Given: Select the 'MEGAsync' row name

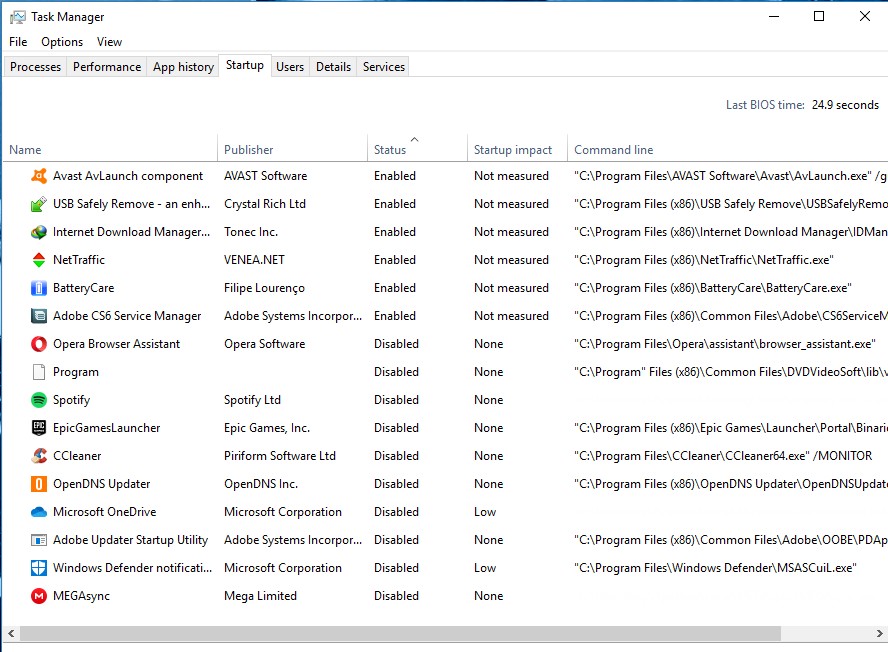Looking at the screenshot, I should coord(82,596).
